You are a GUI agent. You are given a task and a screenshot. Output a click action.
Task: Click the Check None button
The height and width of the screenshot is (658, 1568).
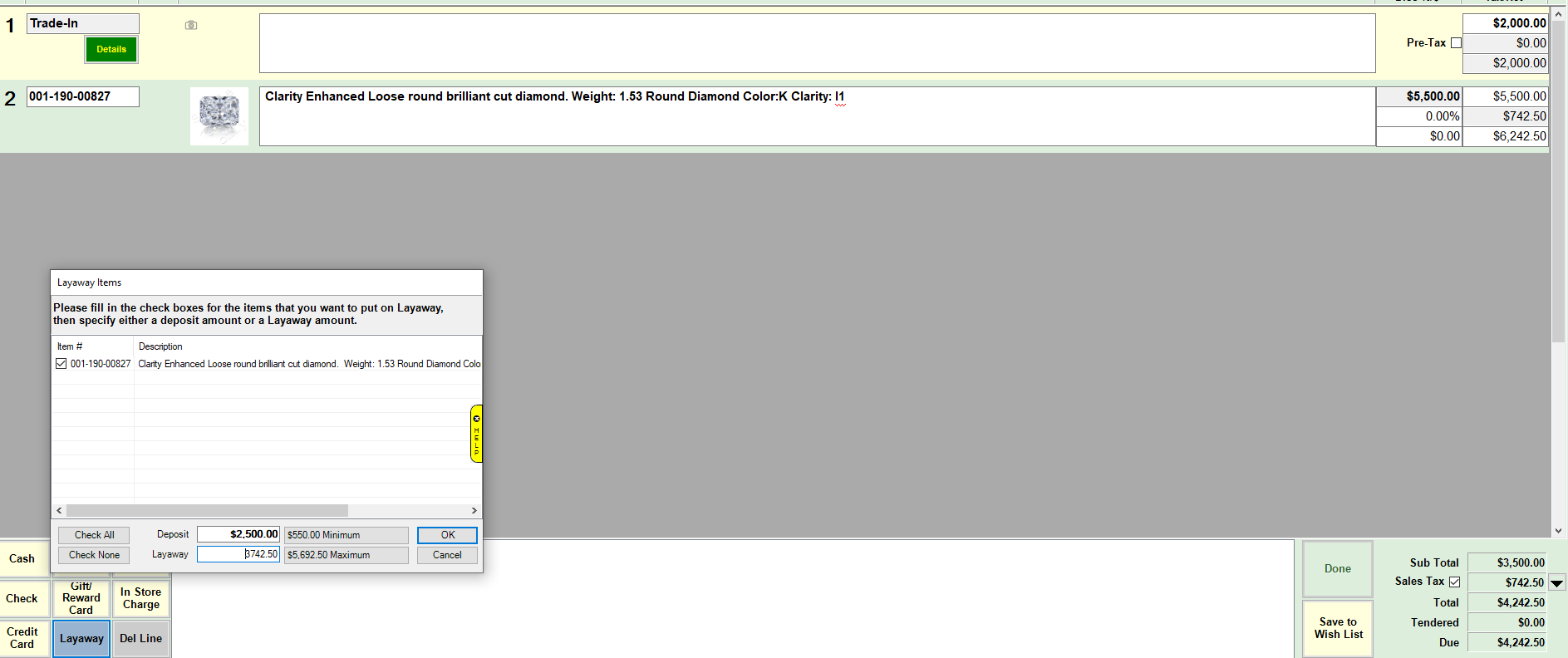(x=94, y=555)
